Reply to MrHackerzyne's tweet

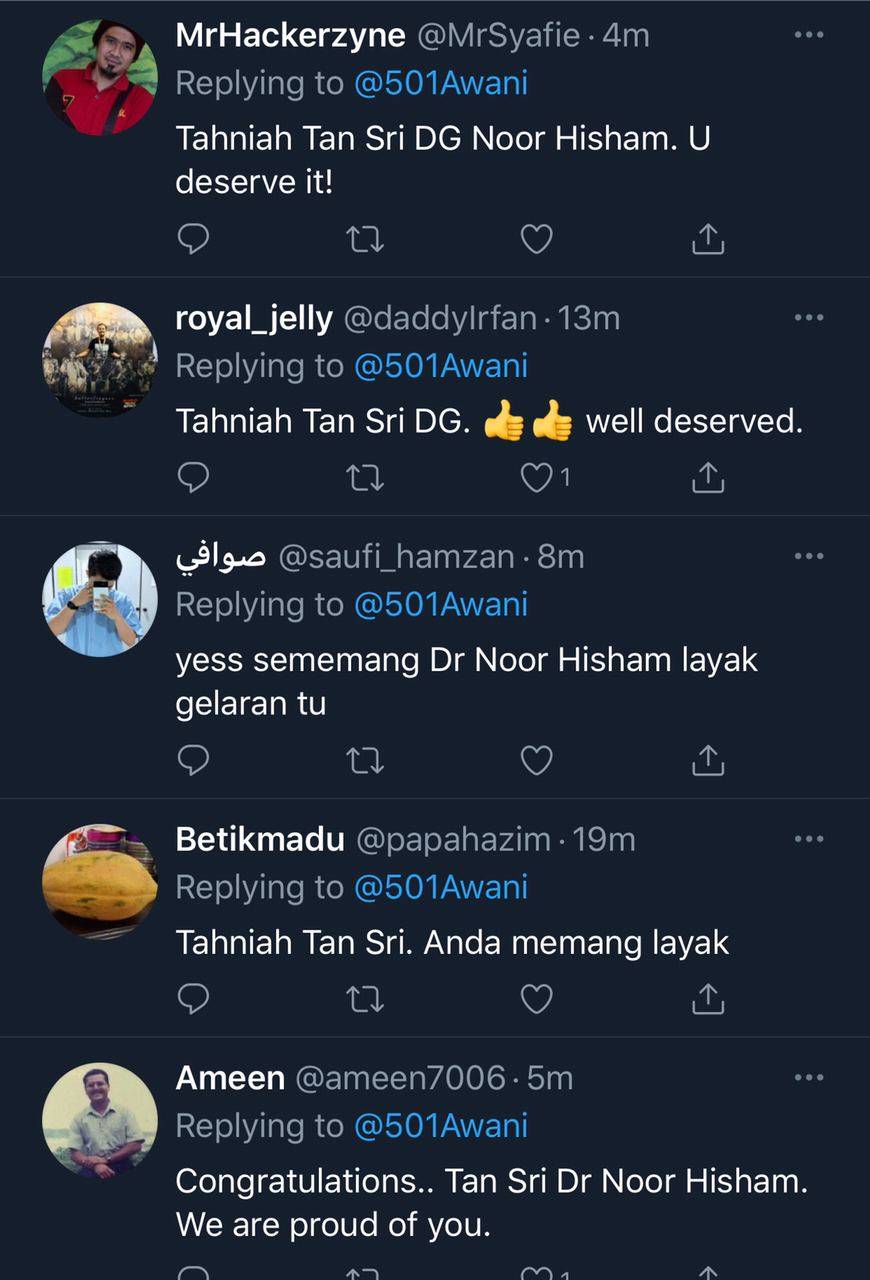click(x=193, y=239)
